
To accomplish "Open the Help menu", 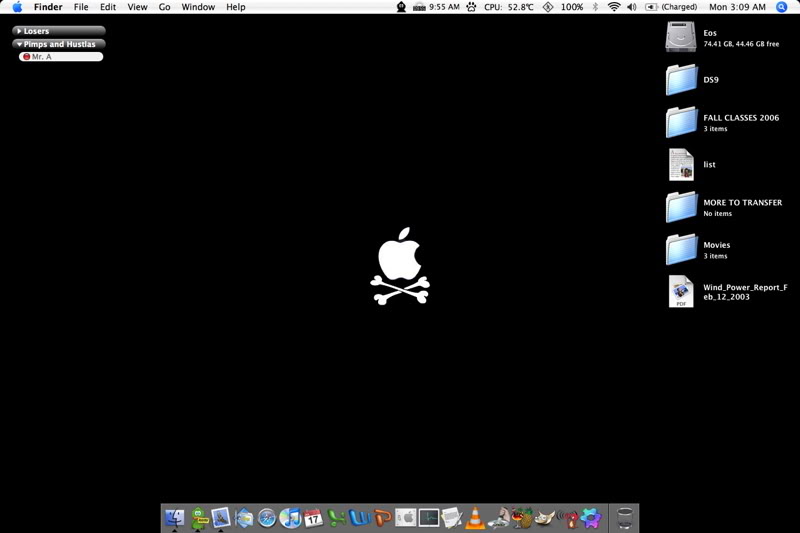I will (236, 7).
